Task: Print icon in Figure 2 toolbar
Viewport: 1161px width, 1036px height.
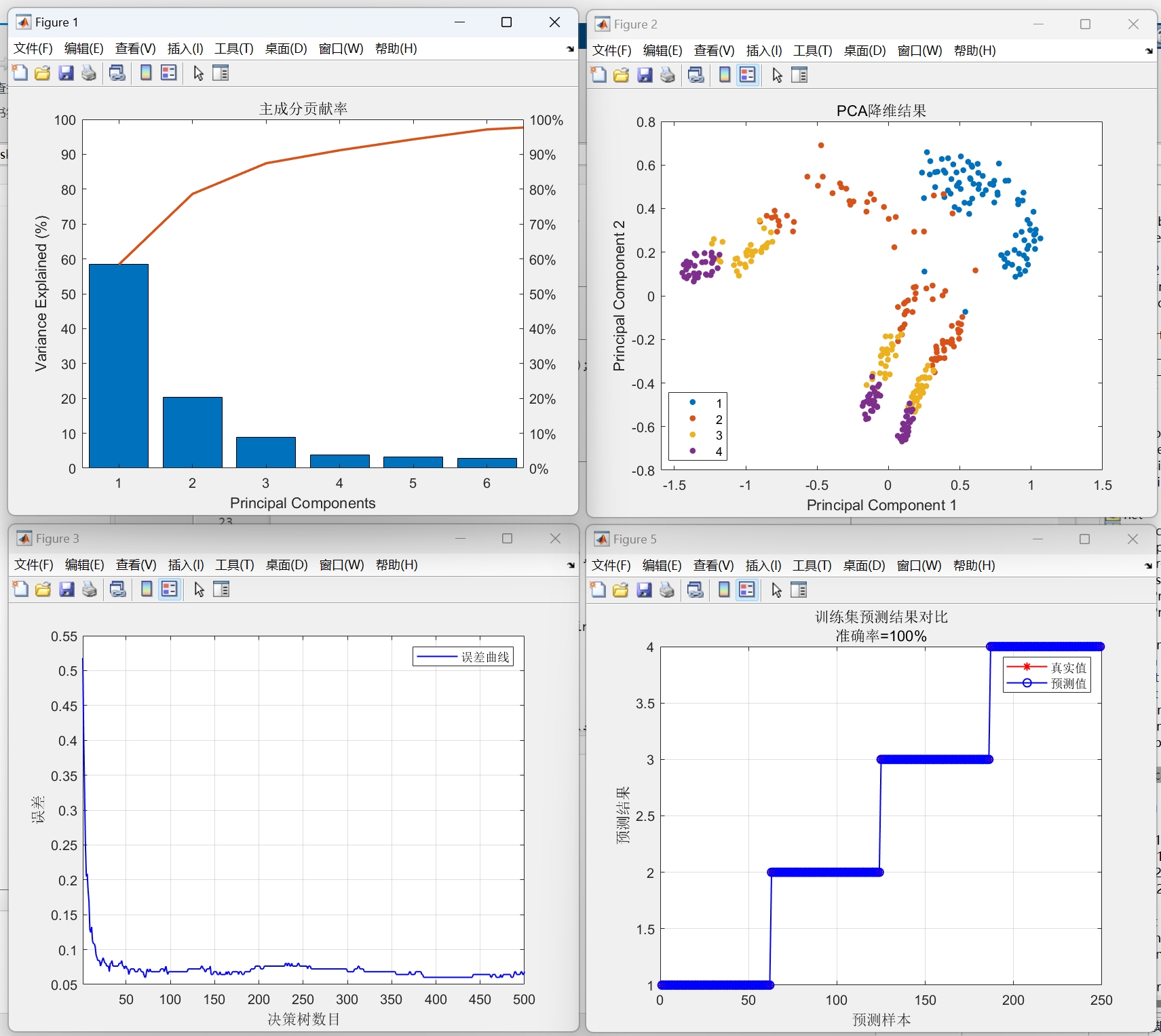Action: (668, 75)
